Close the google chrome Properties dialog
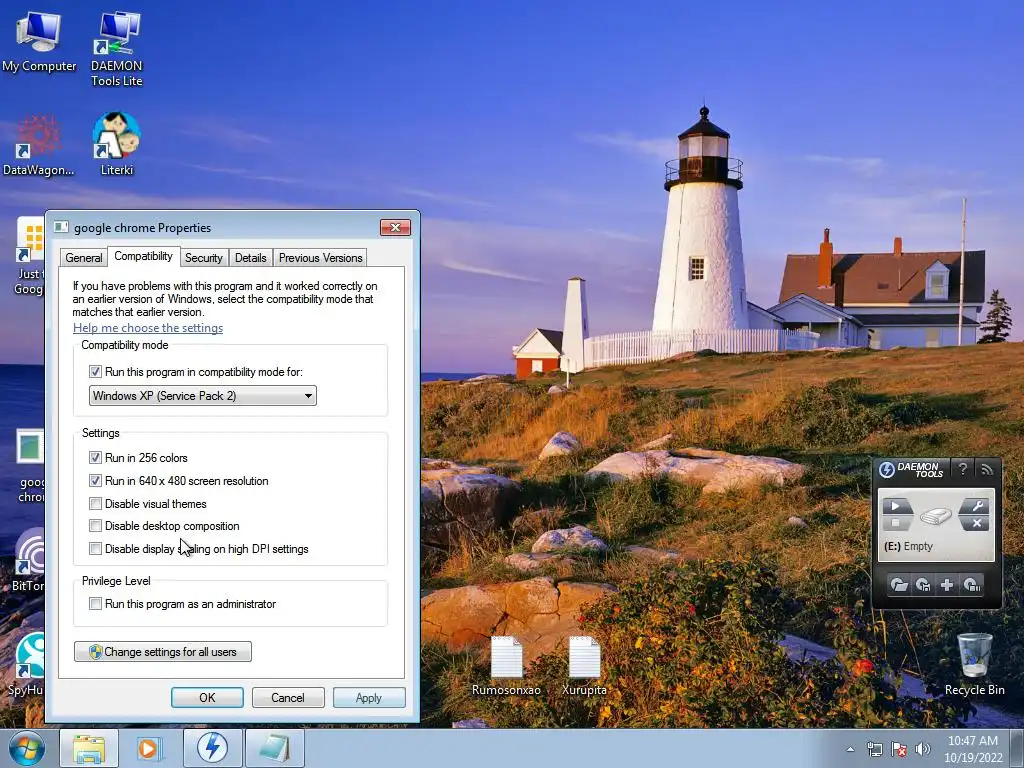Image resolution: width=1024 pixels, height=768 pixels. click(395, 227)
